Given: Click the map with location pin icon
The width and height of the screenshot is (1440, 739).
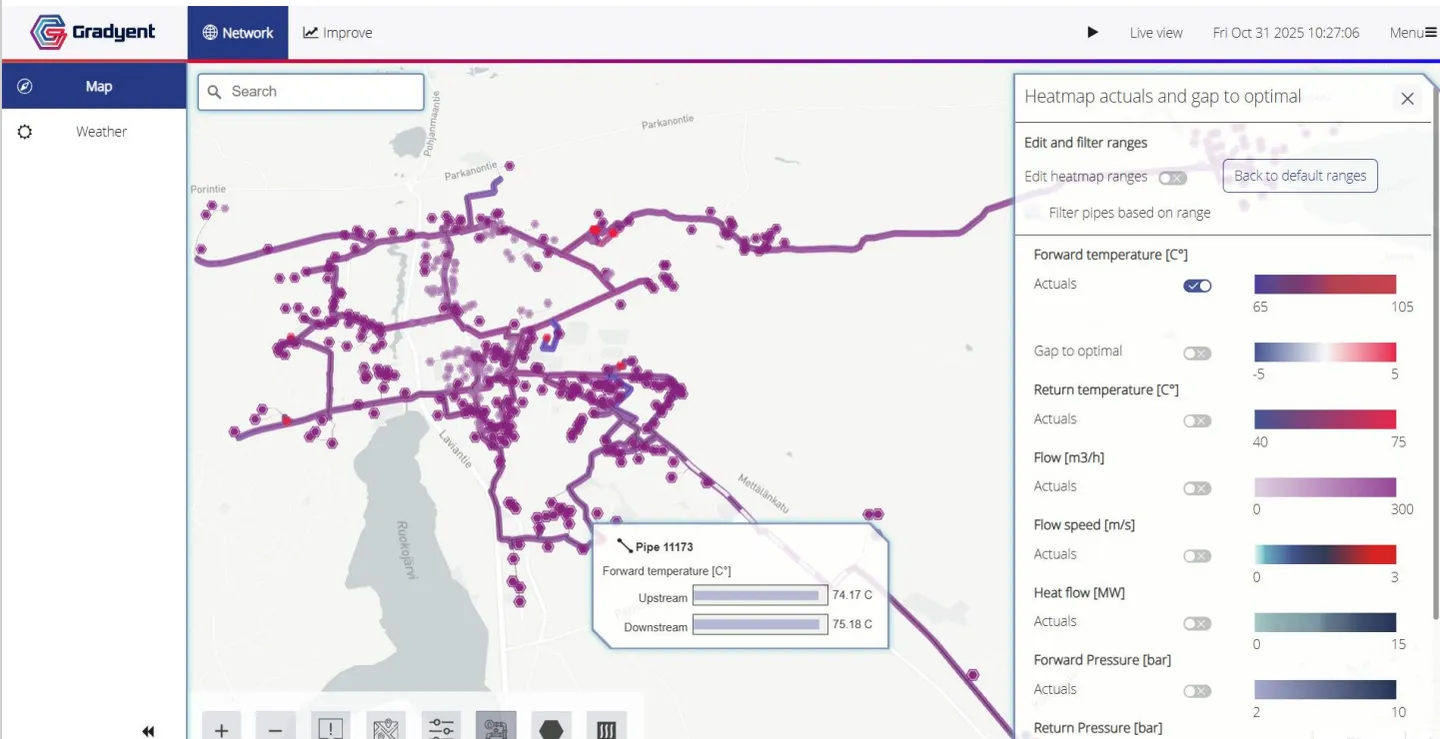Looking at the screenshot, I should click(386, 728).
